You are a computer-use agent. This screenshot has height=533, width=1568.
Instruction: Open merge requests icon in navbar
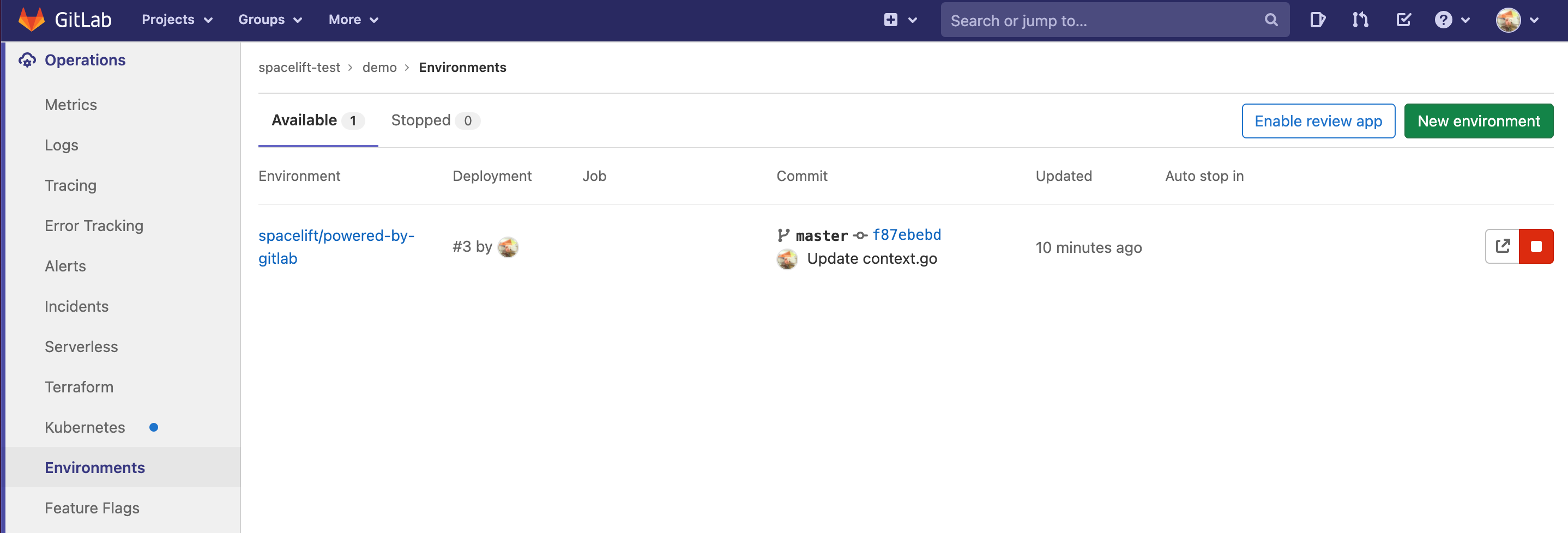click(1360, 20)
